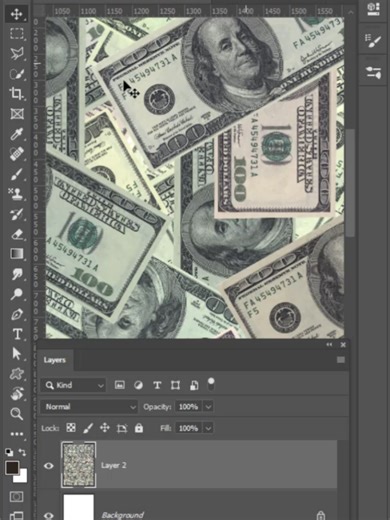
Task: Select the Dodge tool
Action: tap(16, 294)
